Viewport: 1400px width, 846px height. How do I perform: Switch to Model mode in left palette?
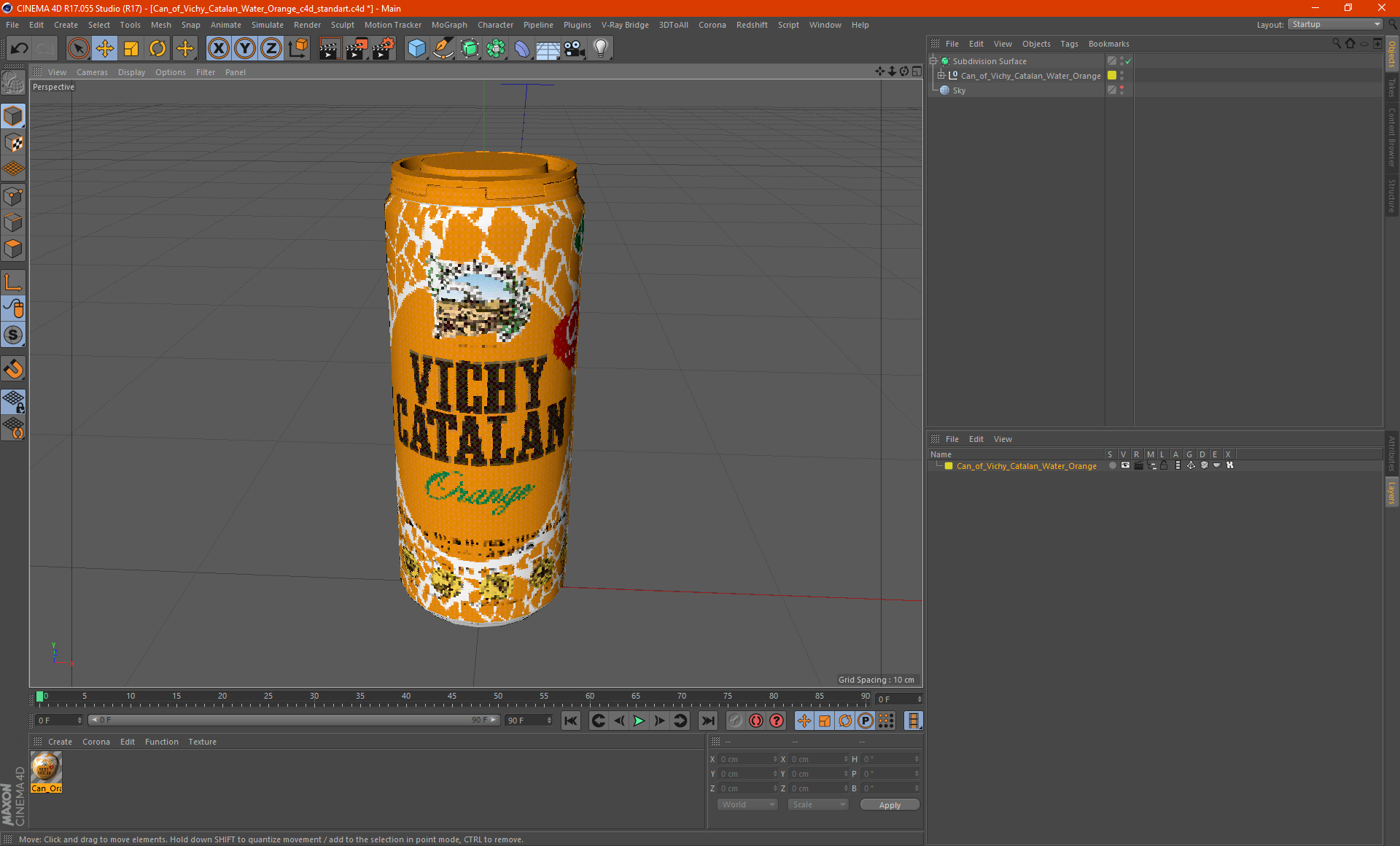pyautogui.click(x=13, y=117)
